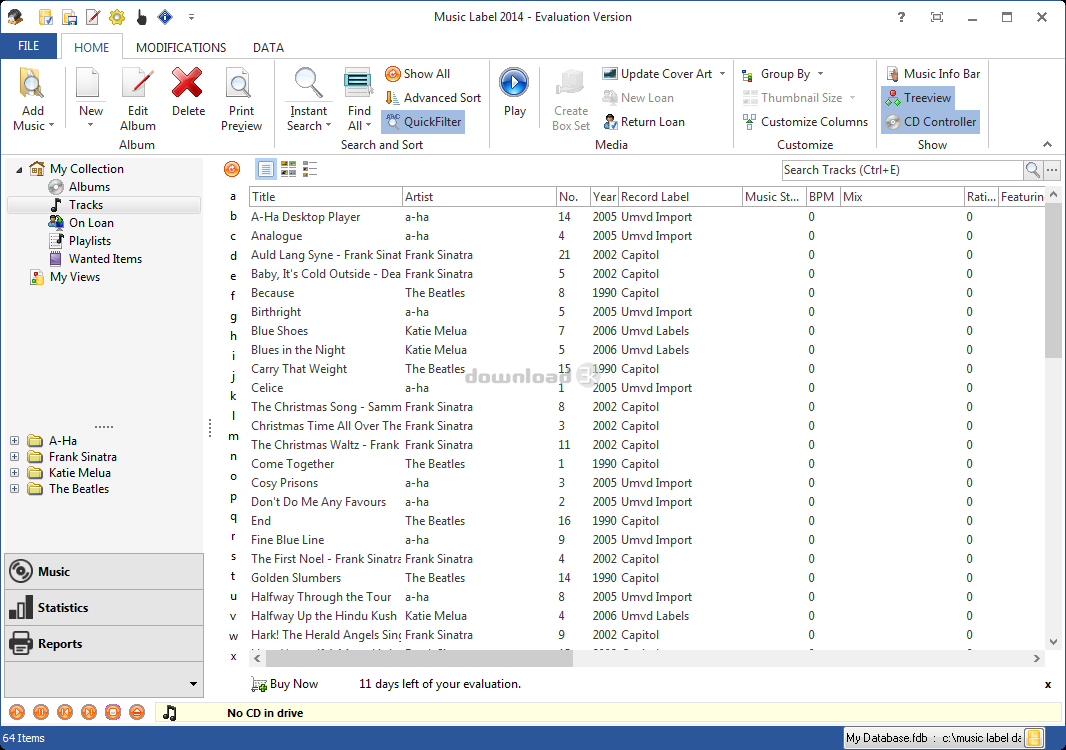The height and width of the screenshot is (750, 1066).
Task: Open the quick access toolbar customize dropdown
Action: tap(191, 17)
